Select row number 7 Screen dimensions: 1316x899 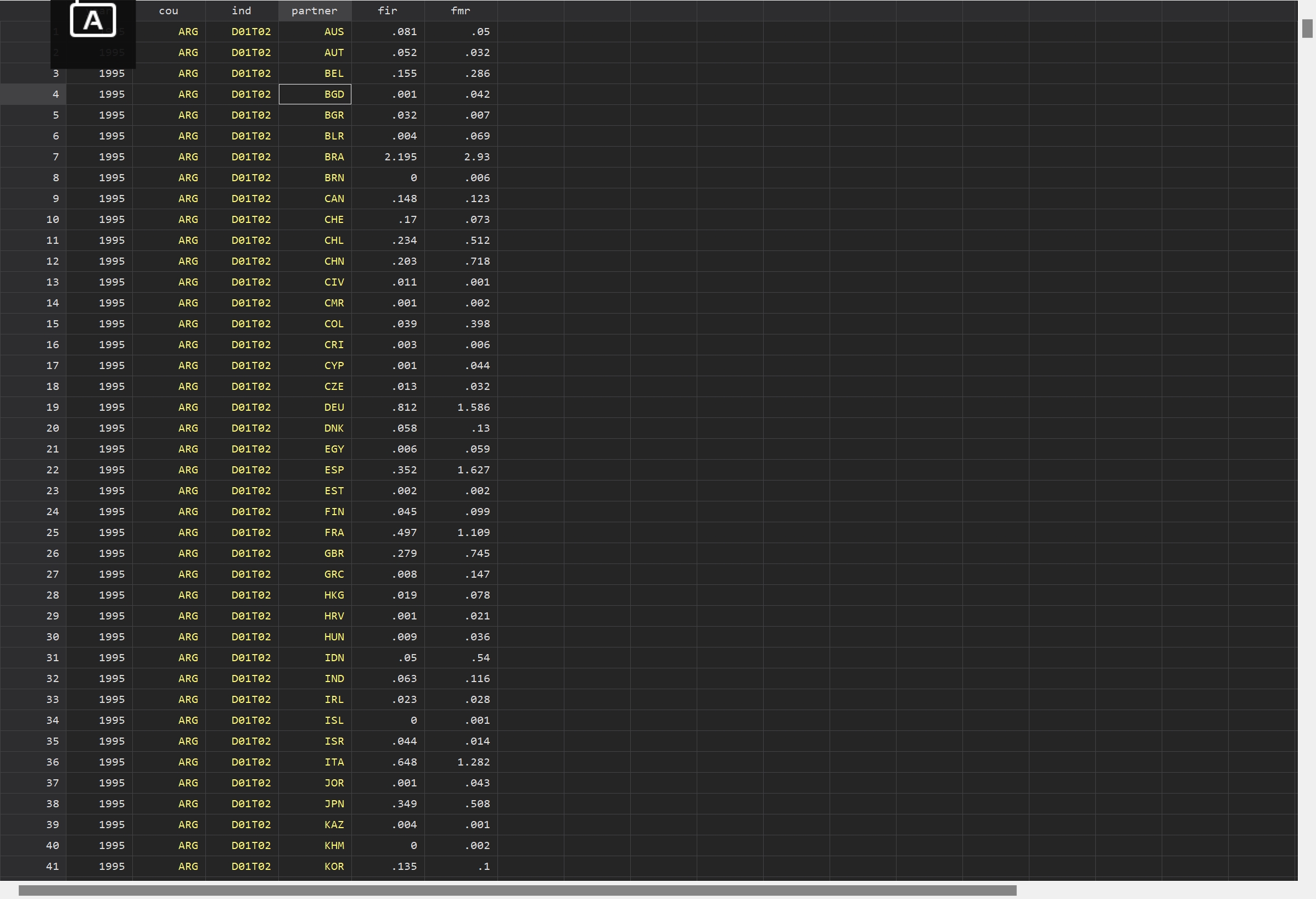pos(55,157)
